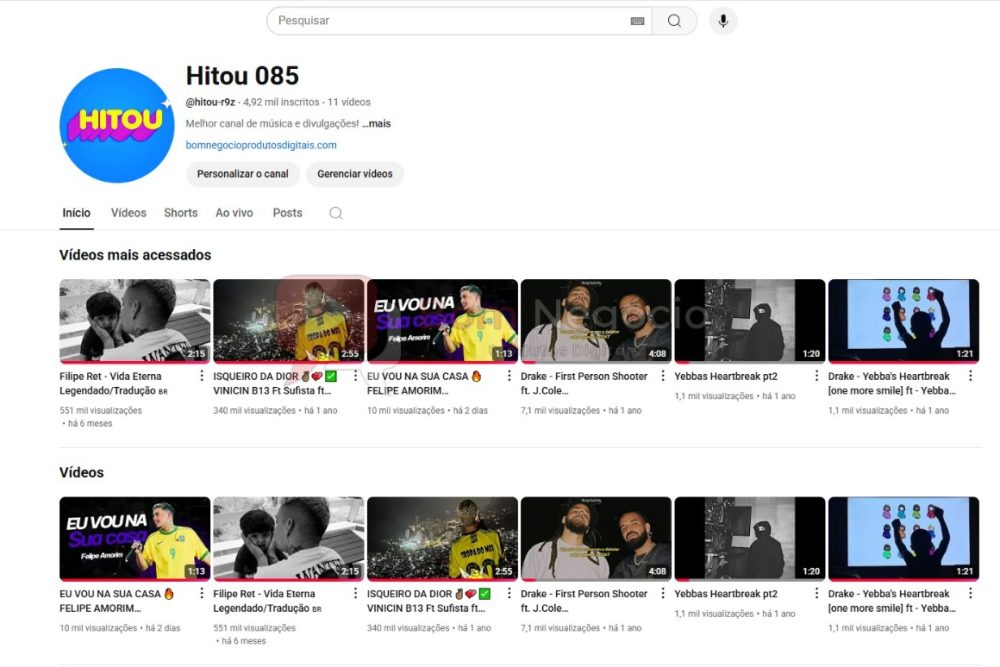This screenshot has width=1000, height=667.
Task: Click the Vídeos section heading above the second row
Action: click(82, 473)
